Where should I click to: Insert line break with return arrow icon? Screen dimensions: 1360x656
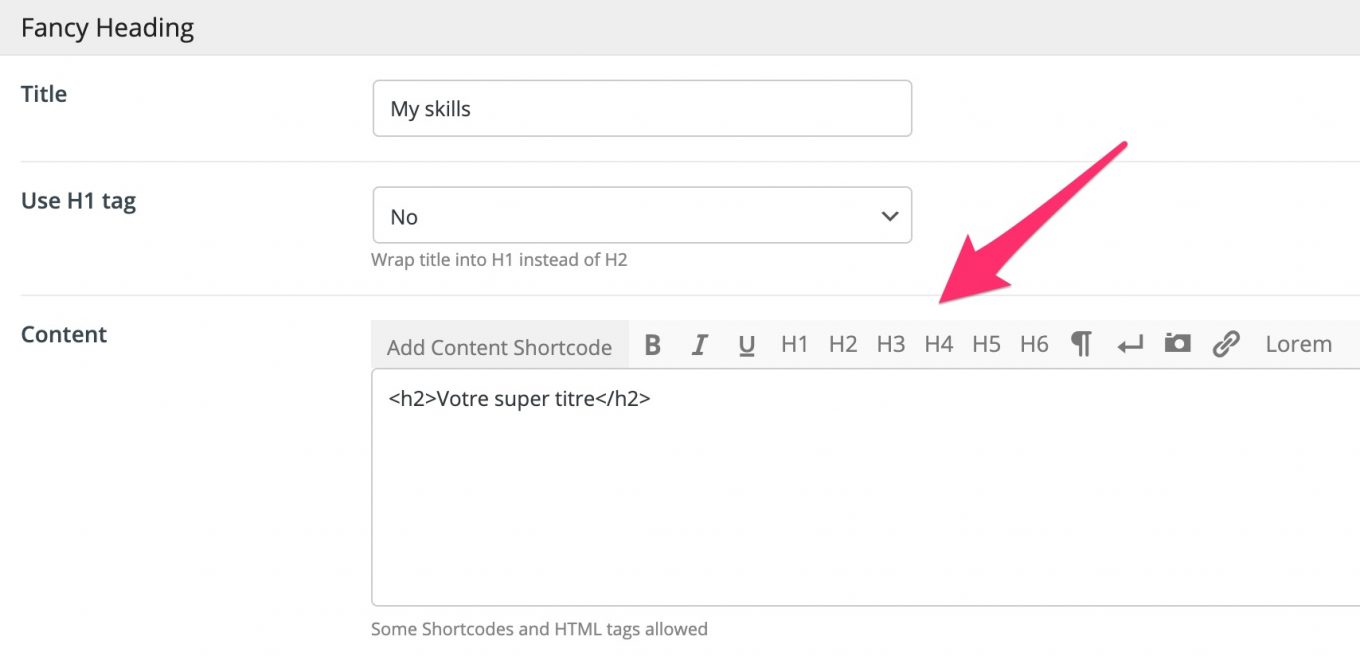pos(1130,345)
